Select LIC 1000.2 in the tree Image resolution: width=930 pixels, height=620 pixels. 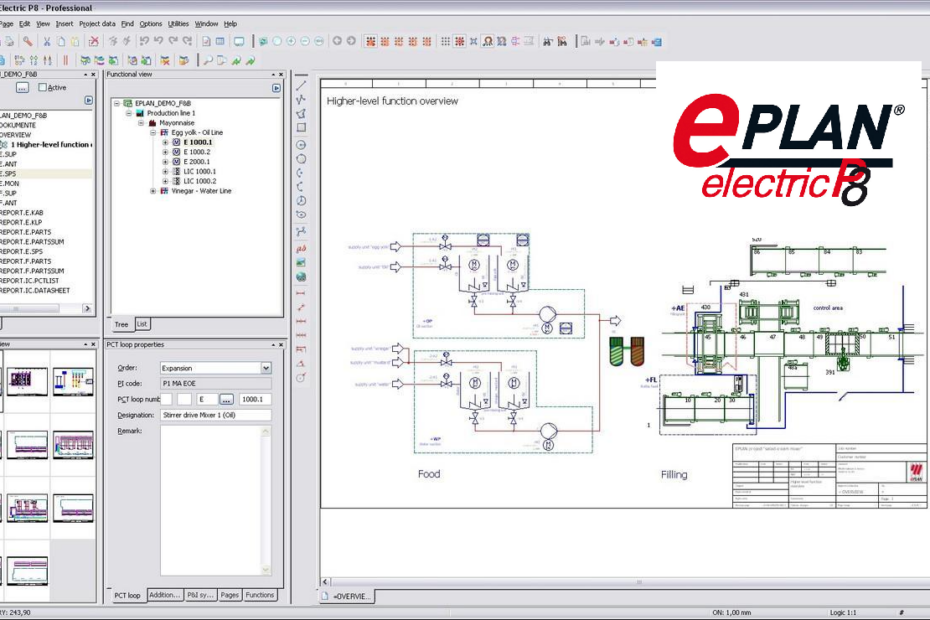(199, 181)
